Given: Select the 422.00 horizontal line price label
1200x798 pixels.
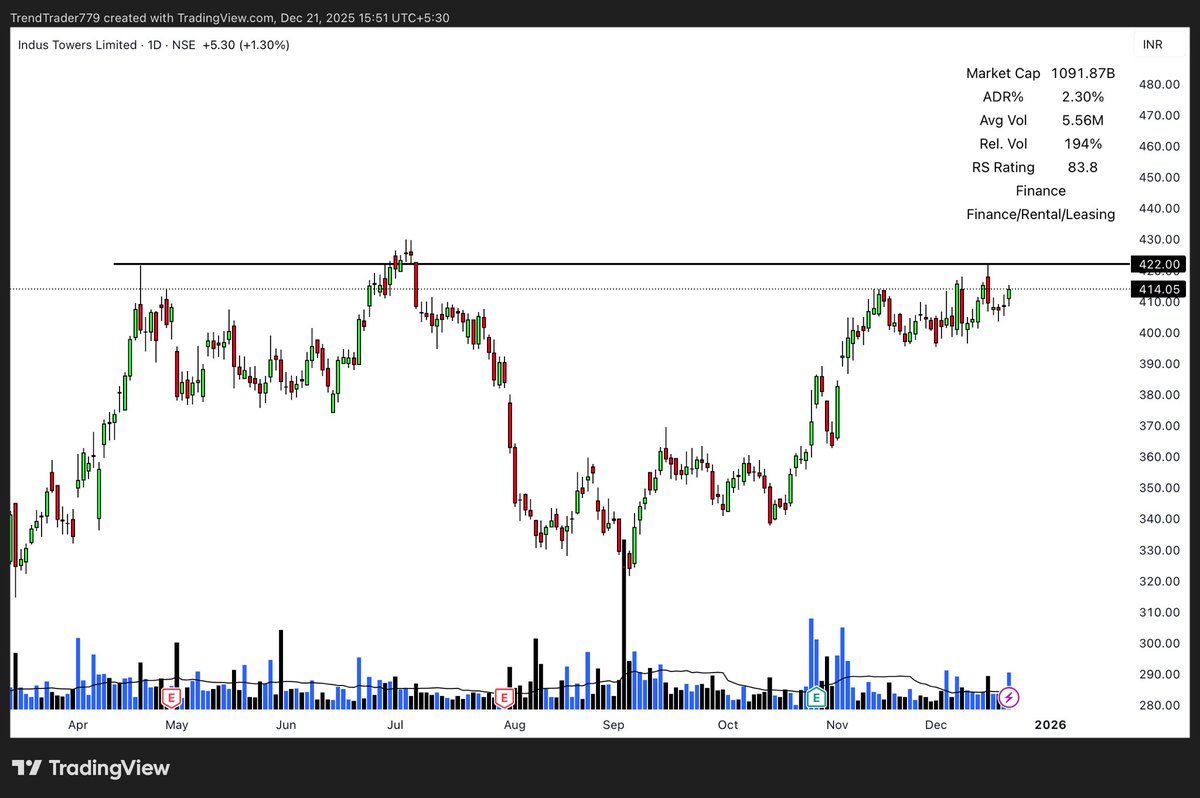Looking at the screenshot, I should [1158, 264].
